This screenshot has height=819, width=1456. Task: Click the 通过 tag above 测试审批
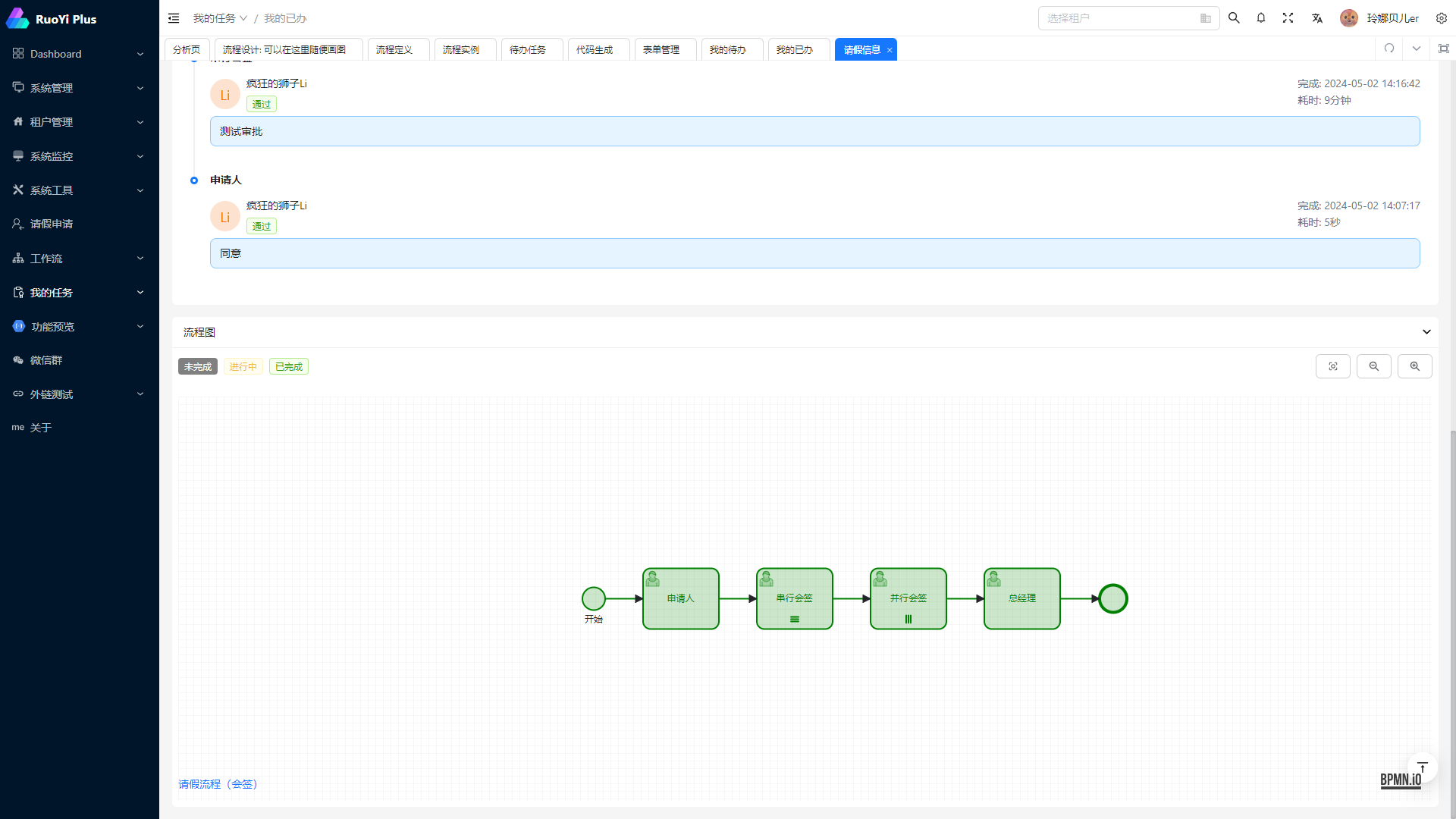click(262, 105)
